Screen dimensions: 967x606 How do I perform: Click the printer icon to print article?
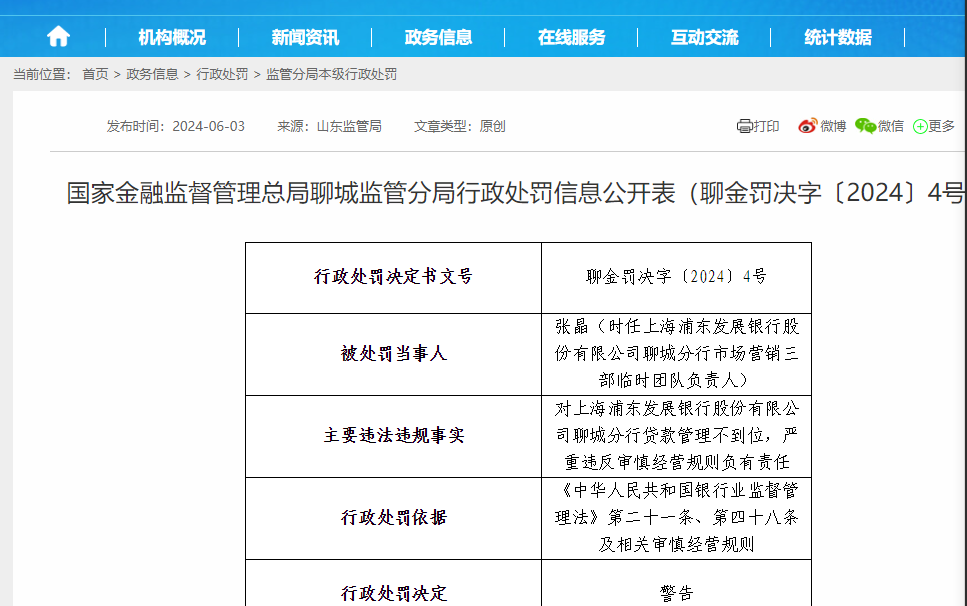tap(744, 126)
